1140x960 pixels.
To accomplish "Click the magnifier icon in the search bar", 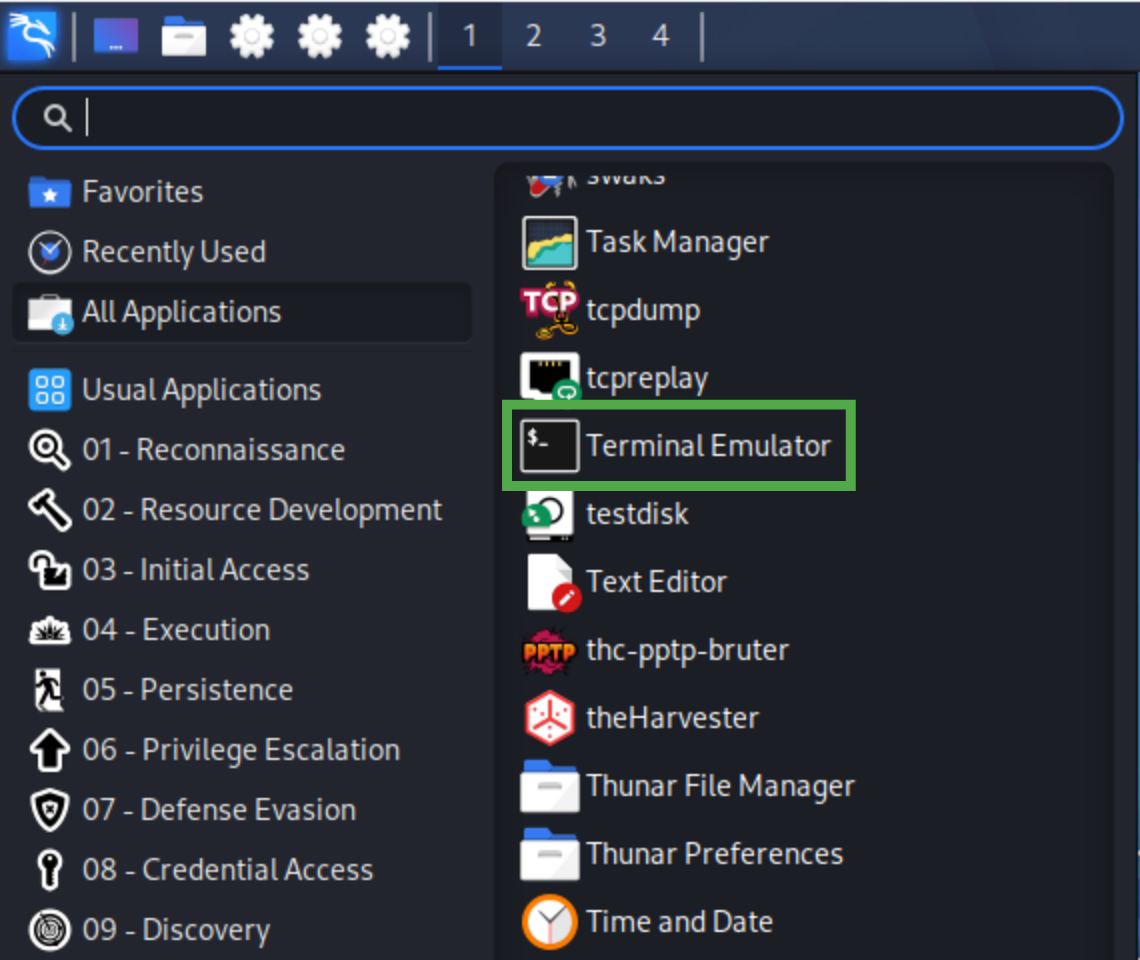I will (57, 117).
